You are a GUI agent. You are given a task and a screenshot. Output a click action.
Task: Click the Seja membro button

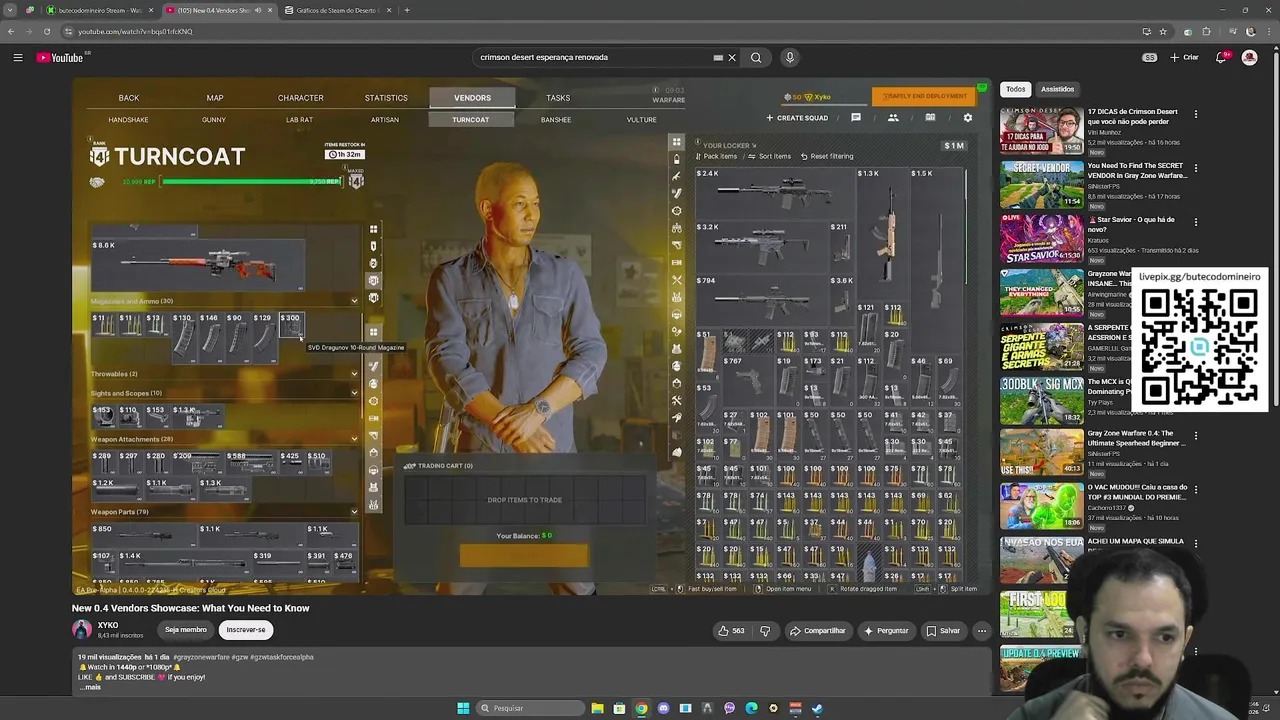(186, 630)
